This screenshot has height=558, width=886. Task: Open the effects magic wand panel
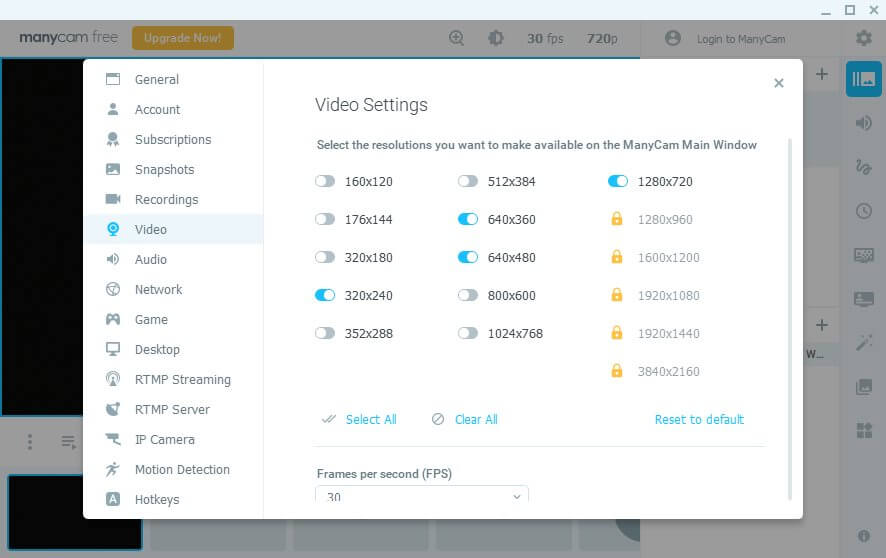(x=863, y=342)
